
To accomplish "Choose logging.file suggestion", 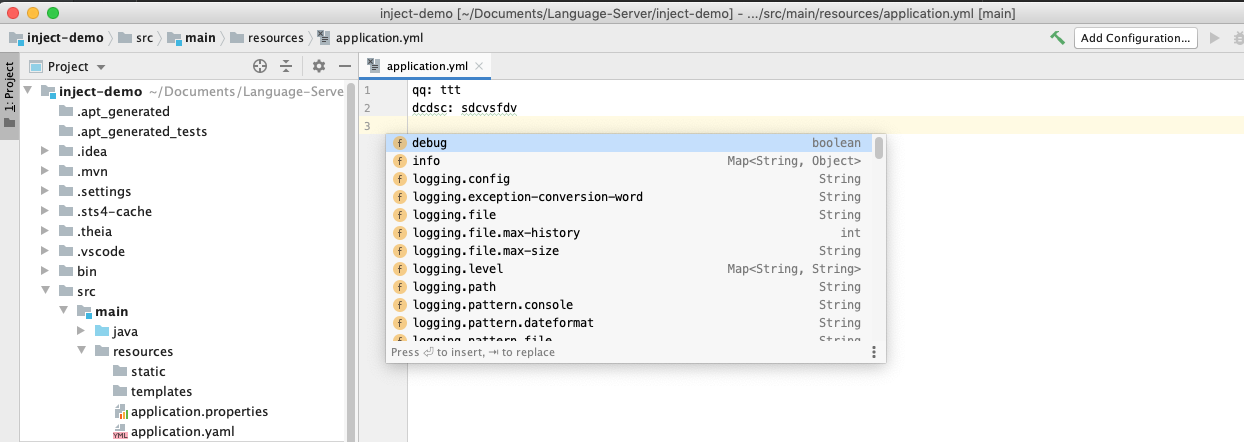I will [629, 215].
